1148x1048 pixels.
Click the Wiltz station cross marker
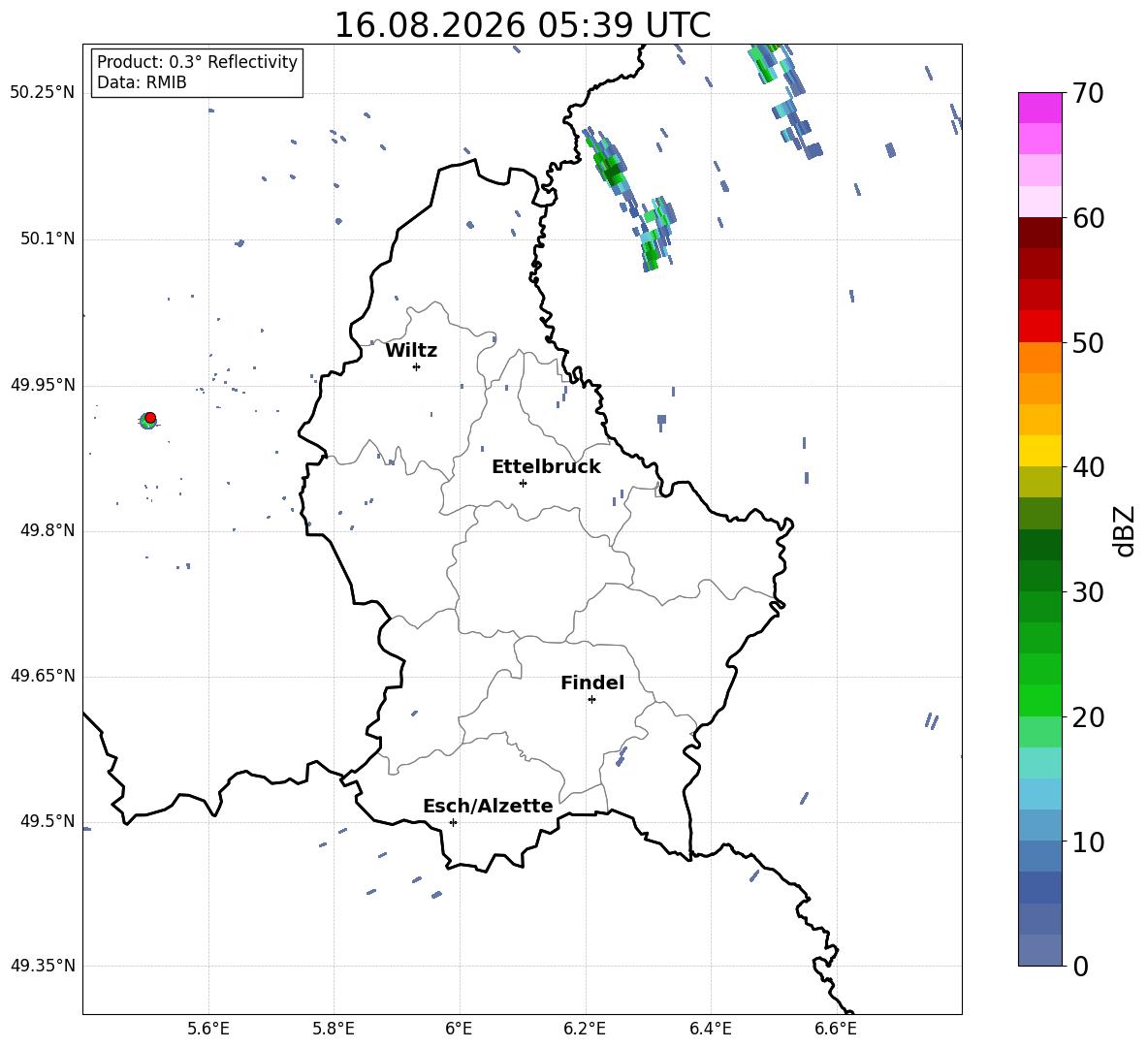(416, 366)
